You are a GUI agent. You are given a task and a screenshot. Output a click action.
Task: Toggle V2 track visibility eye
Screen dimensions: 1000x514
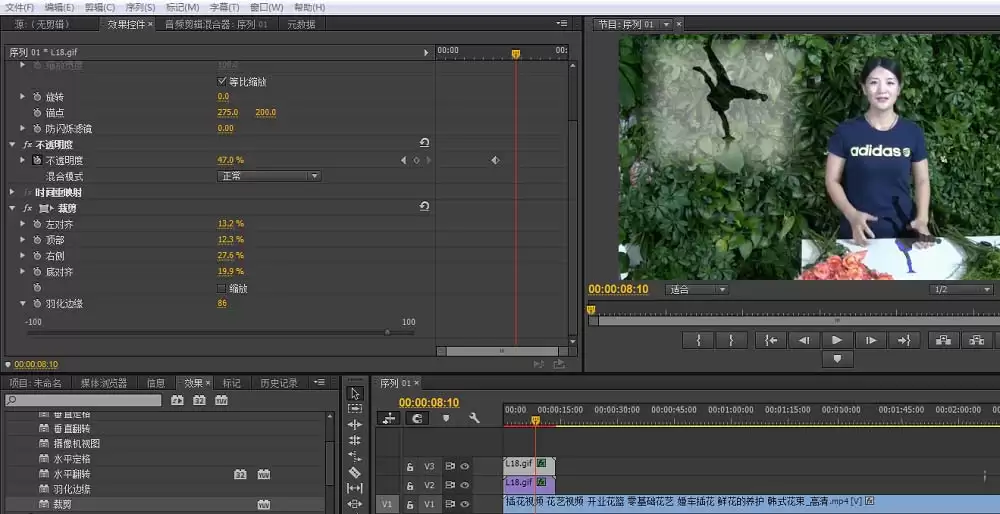point(465,485)
